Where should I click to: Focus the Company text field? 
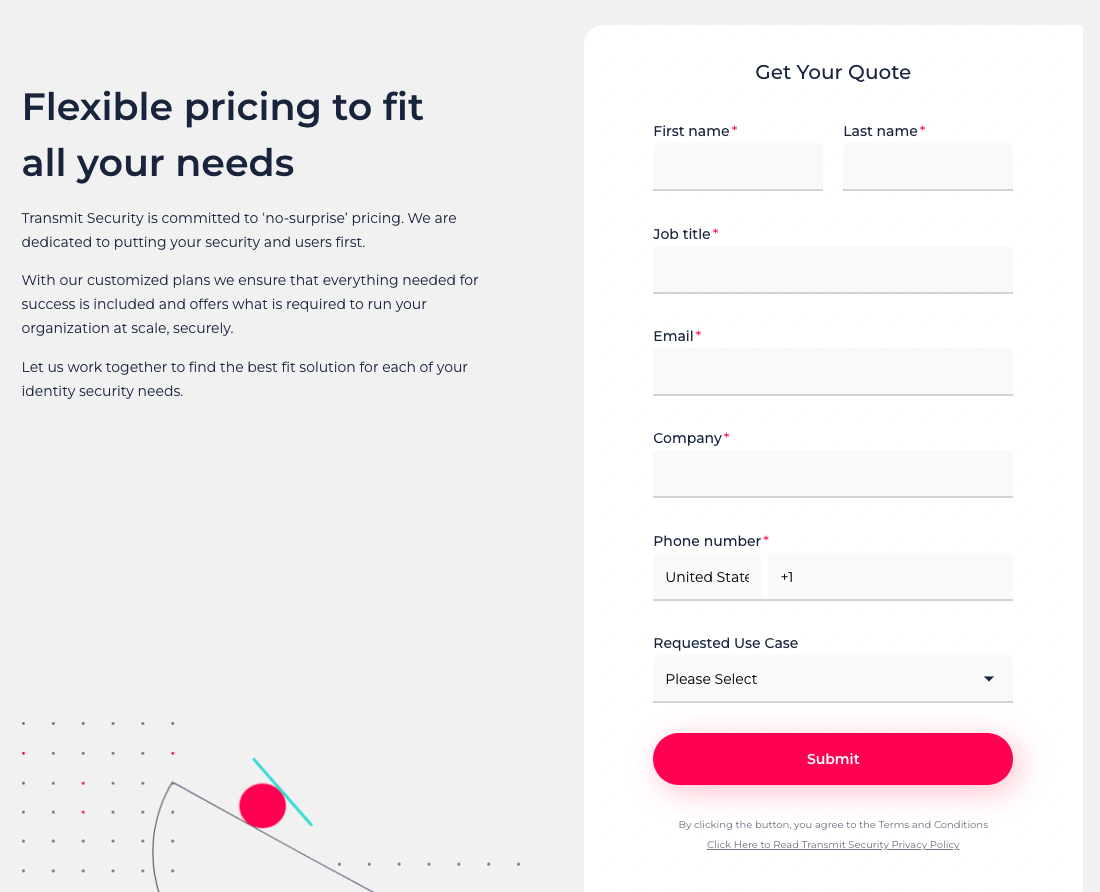click(832, 473)
